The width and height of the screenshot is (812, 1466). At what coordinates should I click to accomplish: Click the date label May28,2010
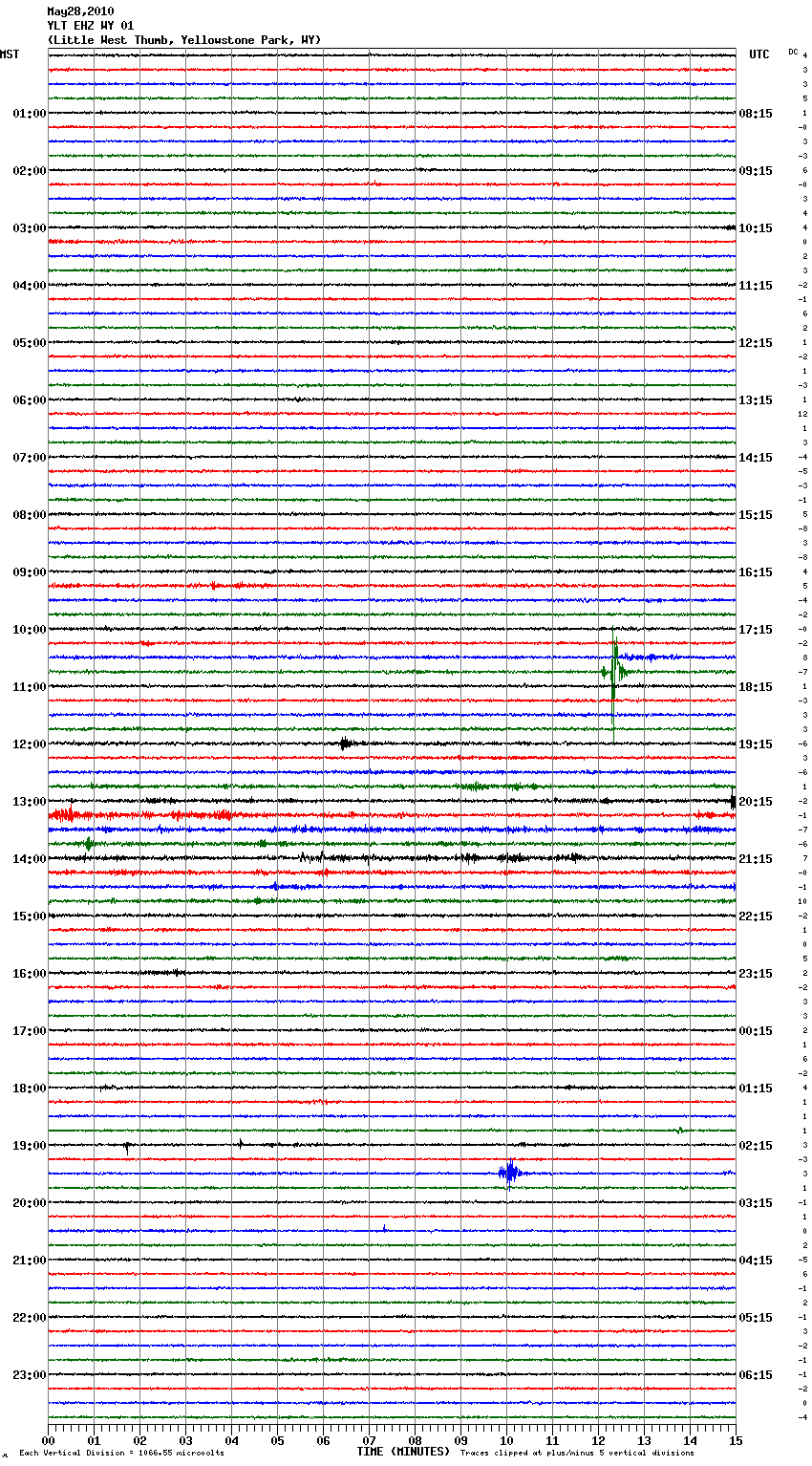(80, 11)
